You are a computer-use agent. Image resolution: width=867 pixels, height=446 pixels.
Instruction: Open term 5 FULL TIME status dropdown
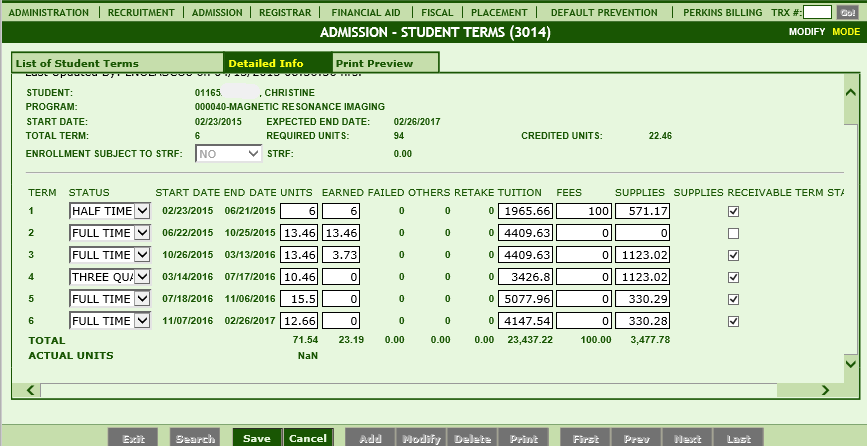tap(109, 299)
